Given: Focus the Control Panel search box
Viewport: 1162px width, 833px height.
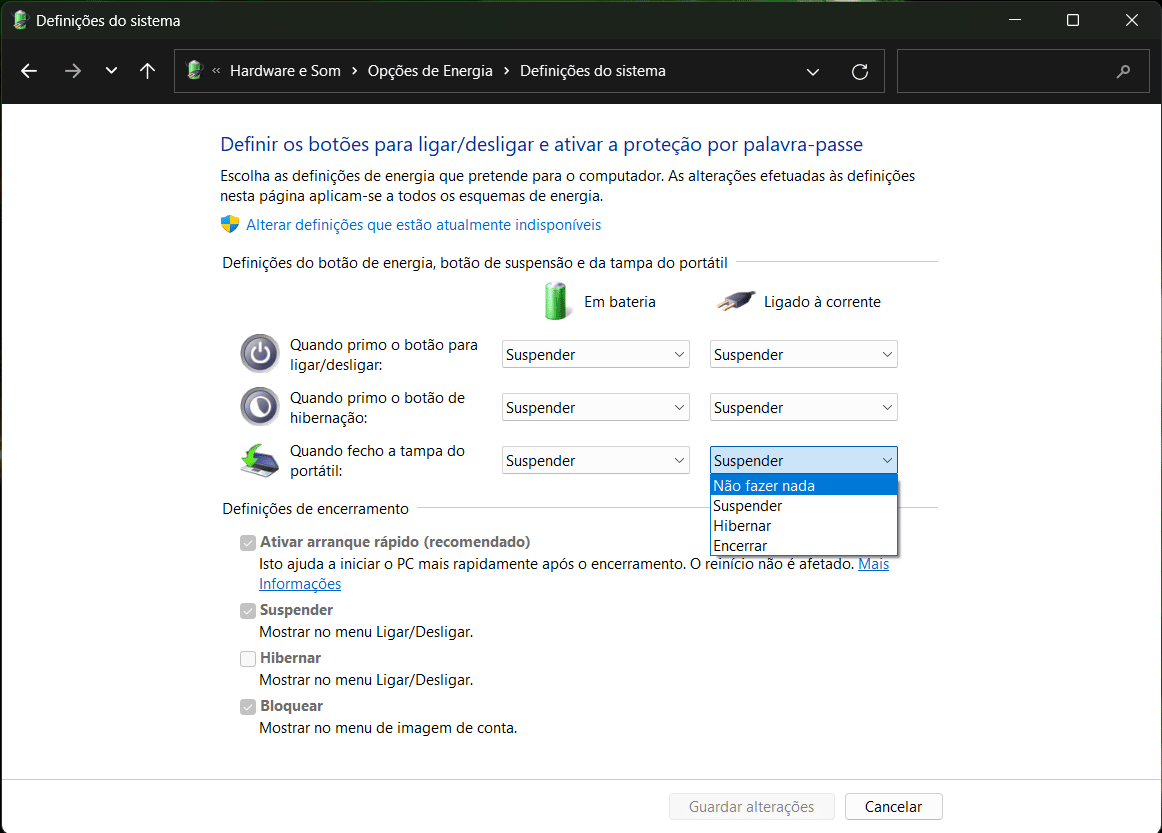Looking at the screenshot, I should pyautogui.click(x=1023, y=71).
